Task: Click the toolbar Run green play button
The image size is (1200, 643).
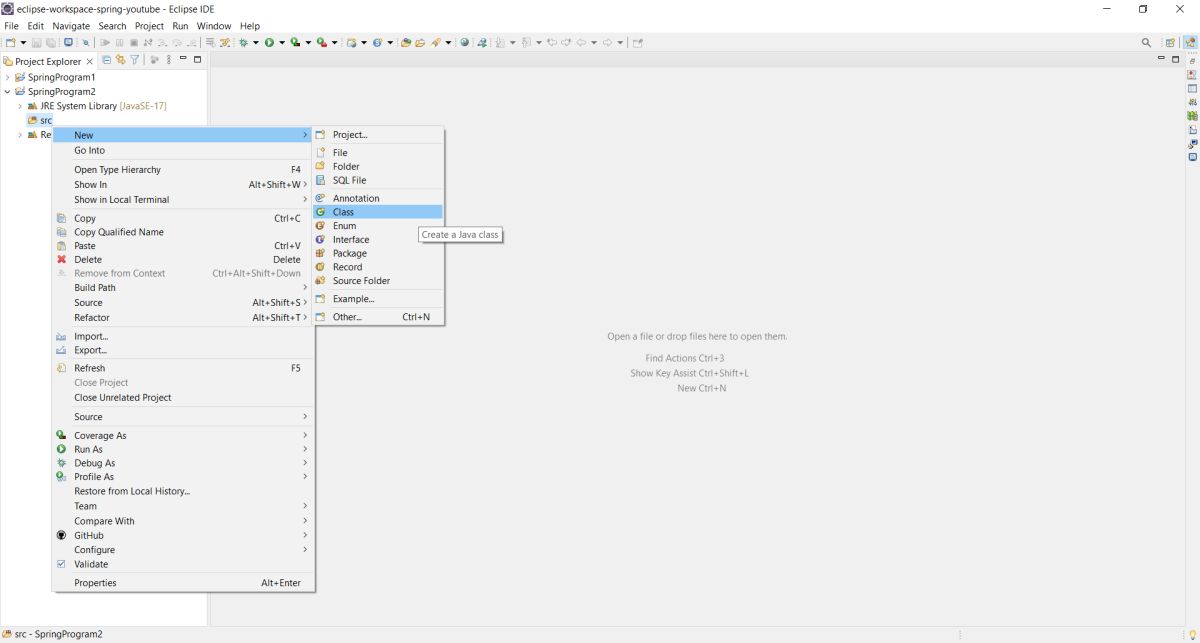Action: (x=269, y=42)
